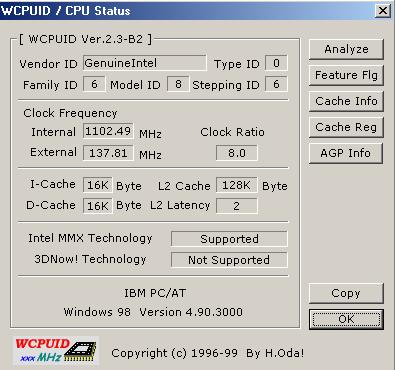The image size is (395, 370).
Task: Click the 'Windows 98 Version 4.90.3000' text
Action: [153, 312]
